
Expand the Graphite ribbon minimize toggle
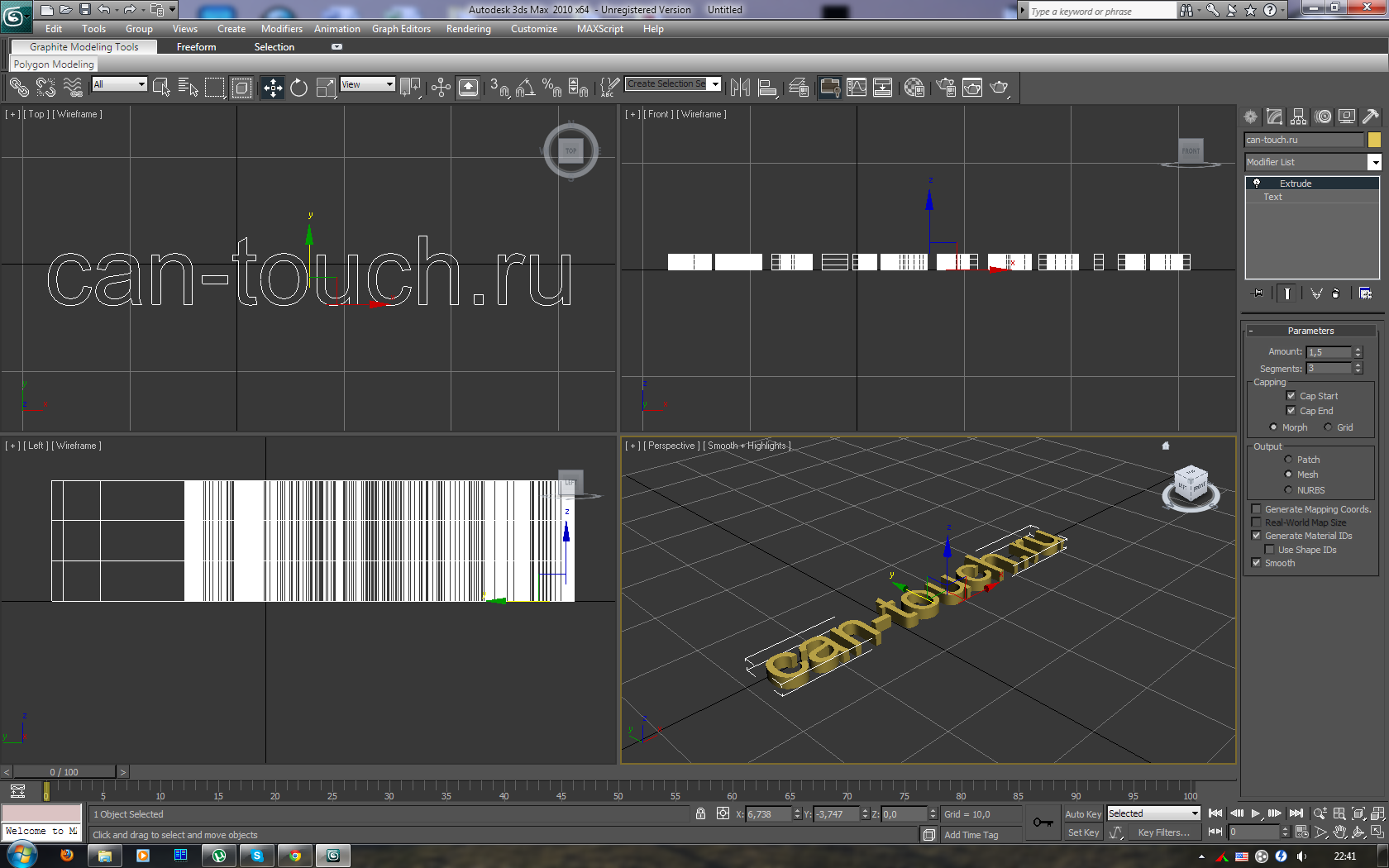coord(337,47)
